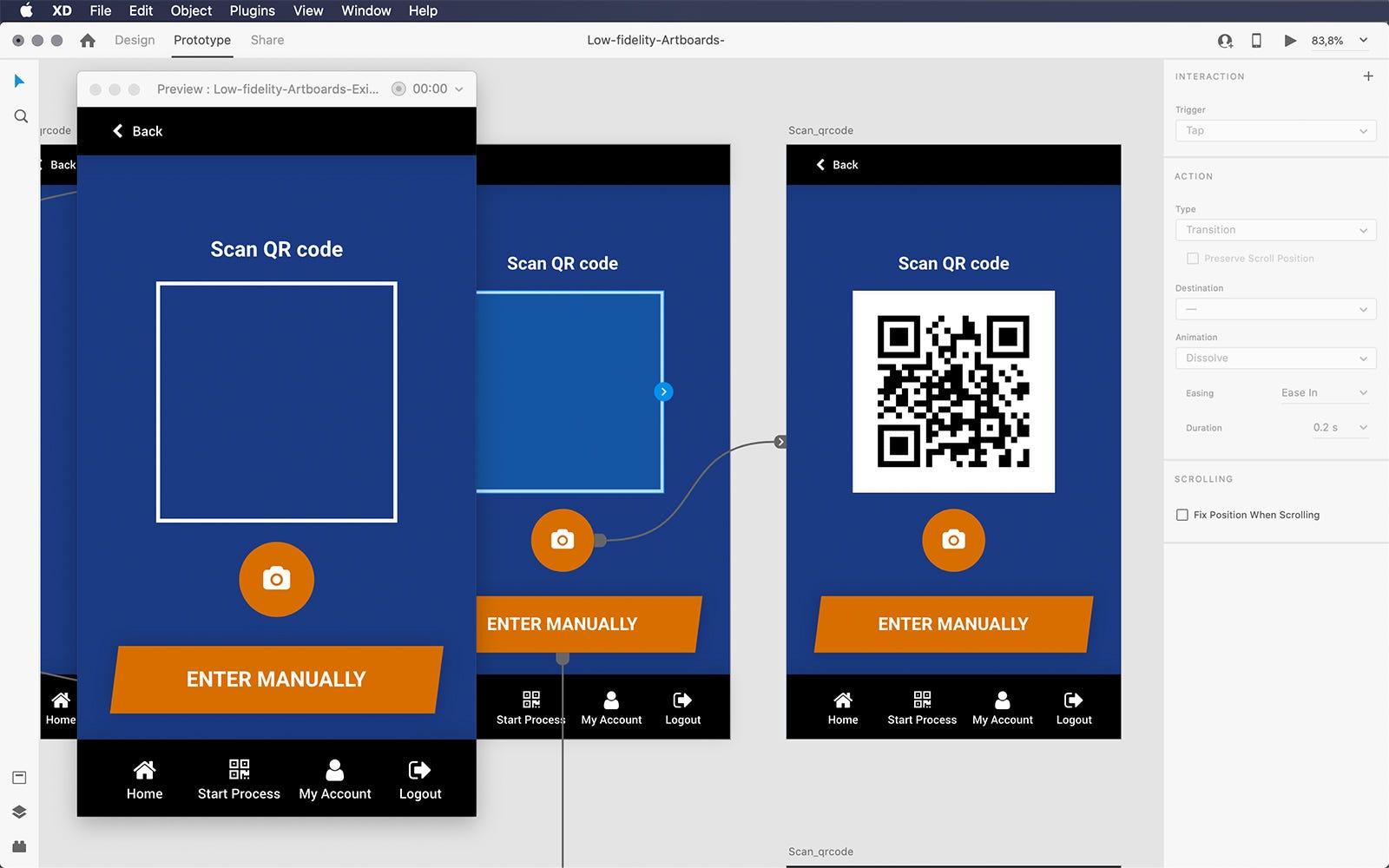Select My Account on right artboard
Screen dimensions: 1389x868
(1003, 708)
